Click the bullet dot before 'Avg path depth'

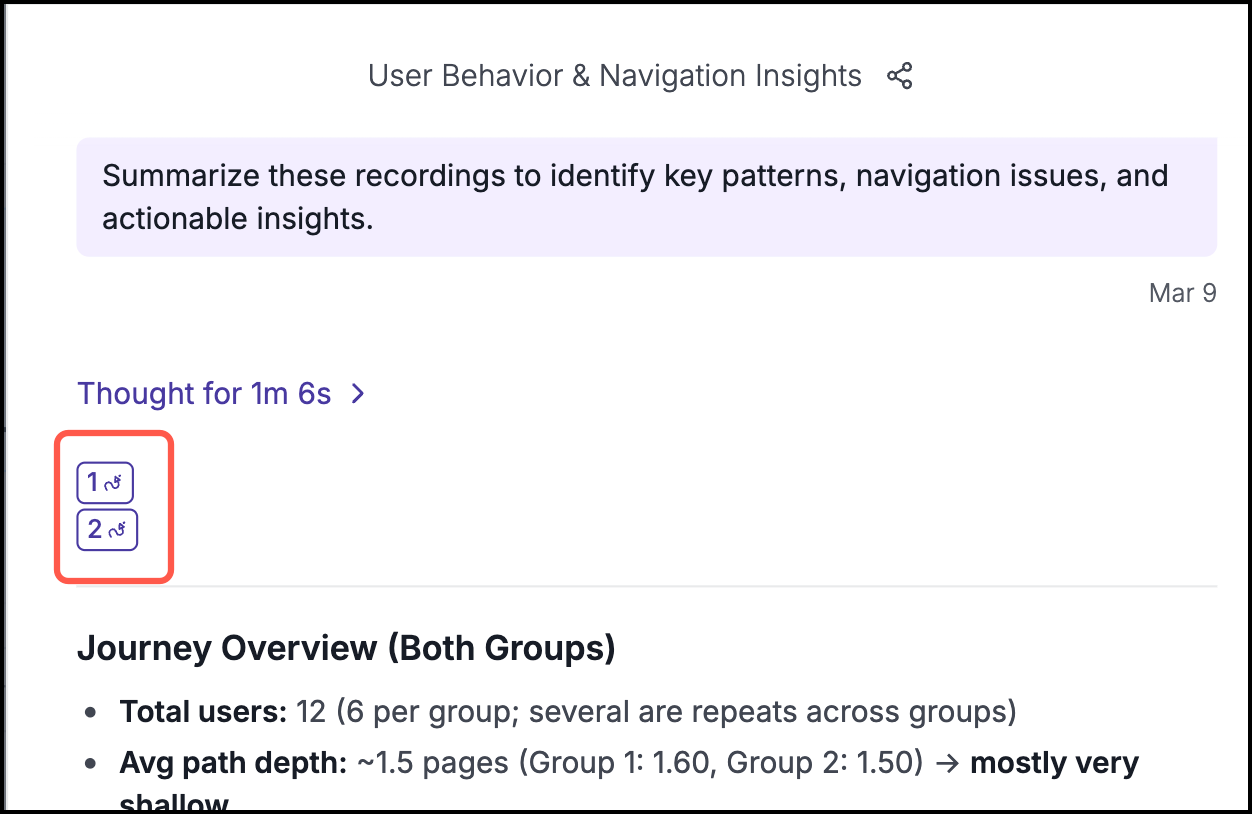[92, 765]
